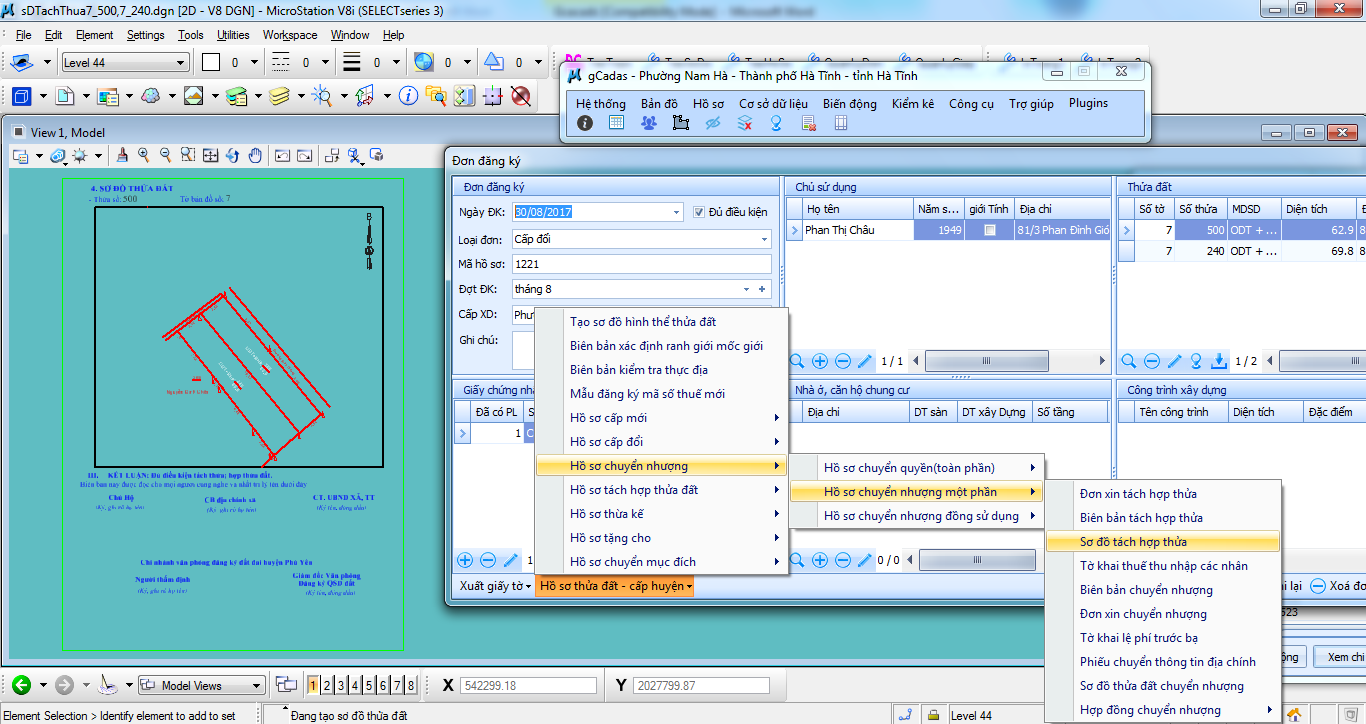Click the Mã hồ sơ input field
Screen dimensions: 1366x724
pos(640,265)
